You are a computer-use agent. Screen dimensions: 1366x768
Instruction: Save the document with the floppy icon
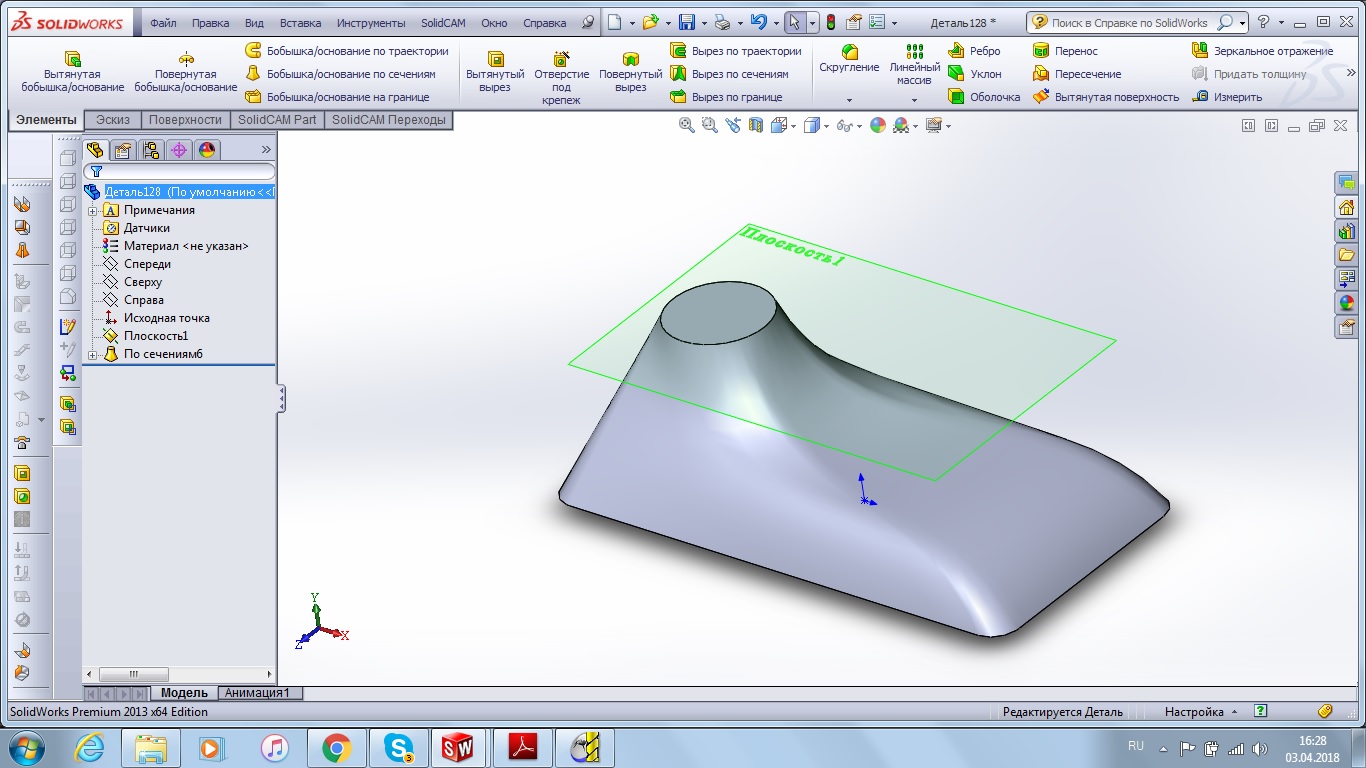(687, 22)
